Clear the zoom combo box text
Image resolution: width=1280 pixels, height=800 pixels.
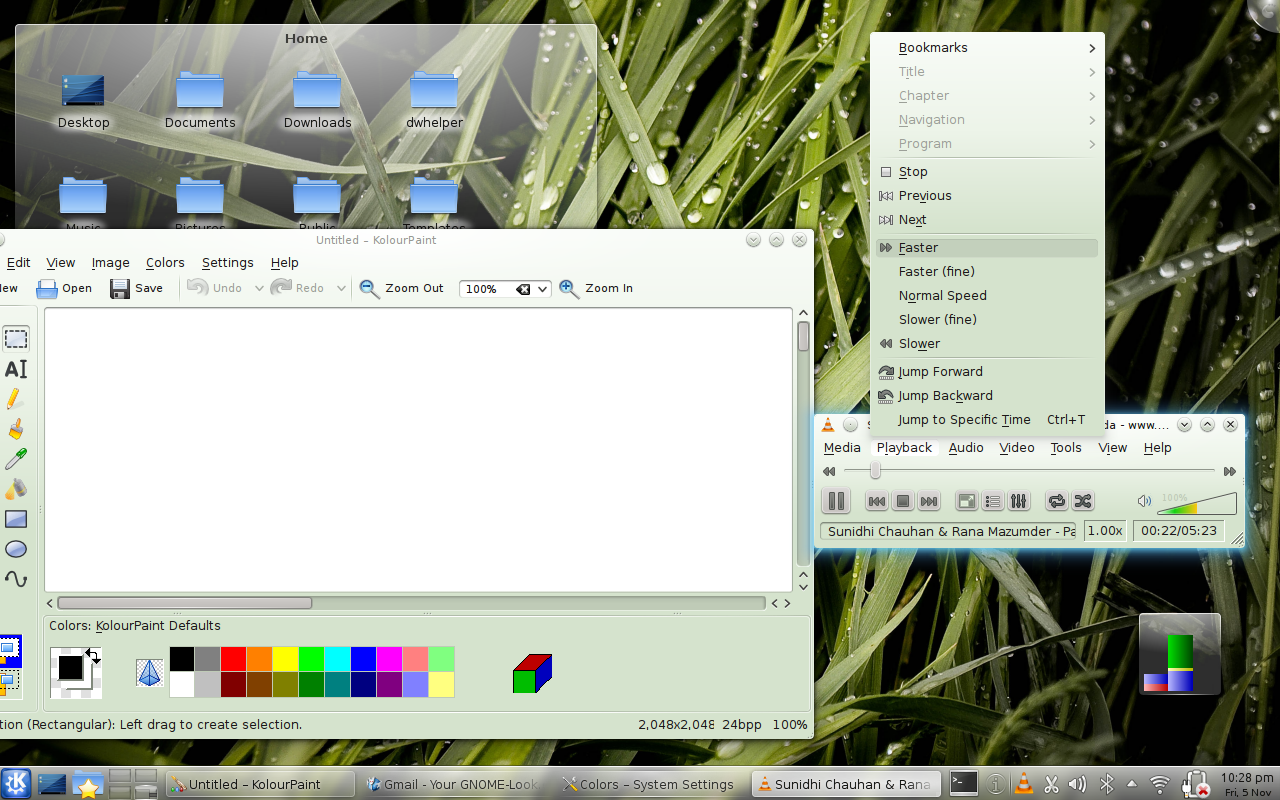(x=523, y=289)
